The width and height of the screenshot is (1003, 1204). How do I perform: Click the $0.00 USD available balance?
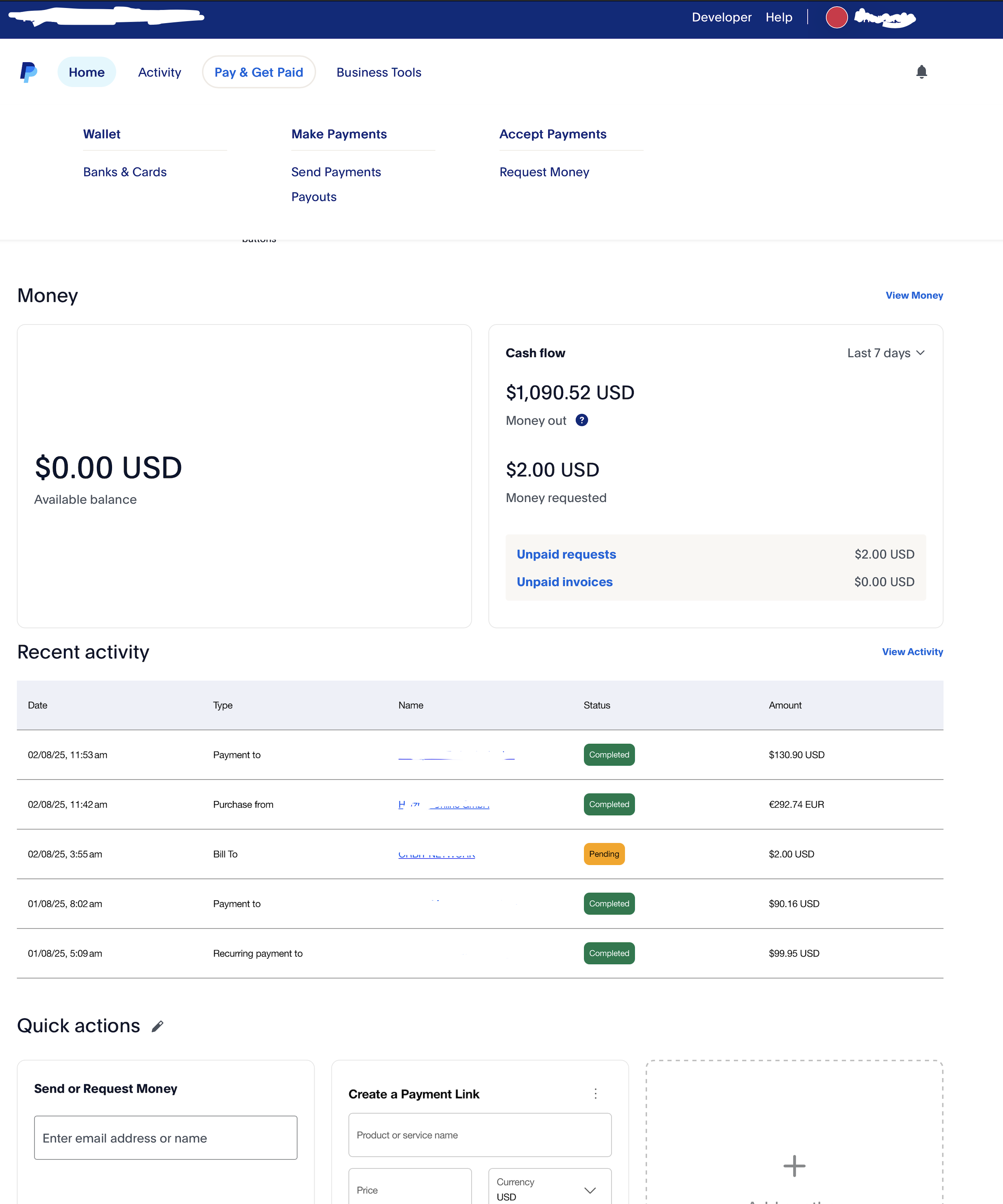click(108, 467)
